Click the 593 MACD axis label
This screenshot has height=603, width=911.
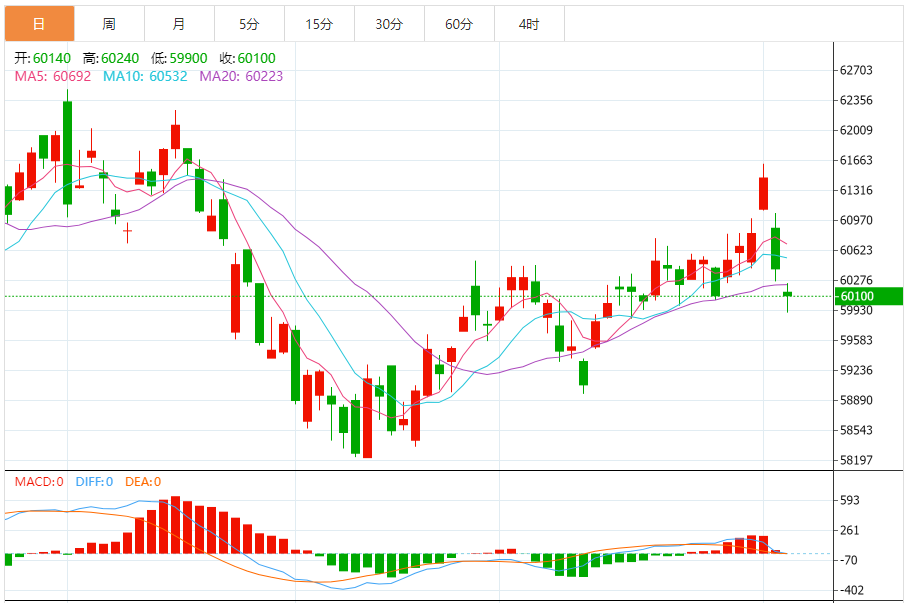849,500
